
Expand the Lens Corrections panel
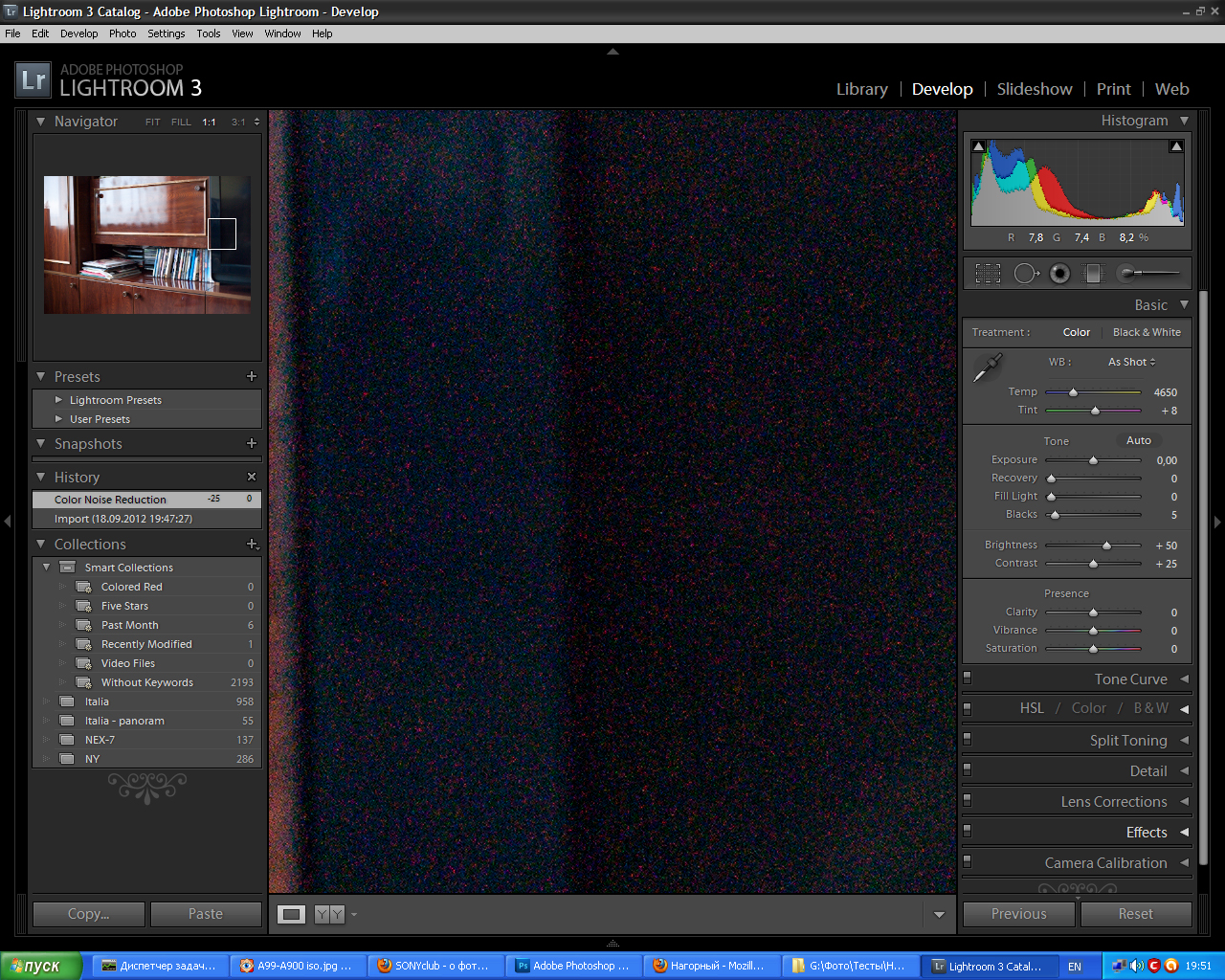[1113, 802]
